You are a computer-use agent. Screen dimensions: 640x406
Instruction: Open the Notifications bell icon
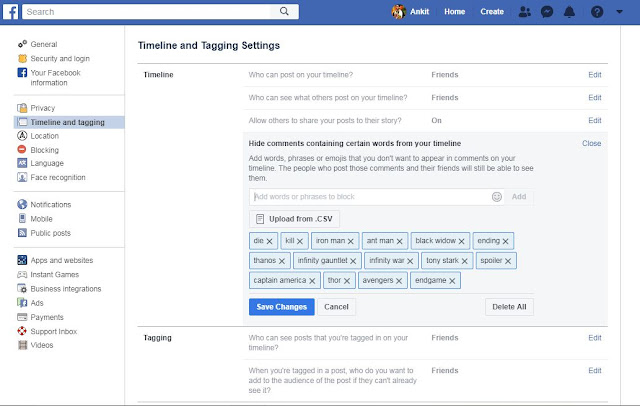click(x=569, y=12)
